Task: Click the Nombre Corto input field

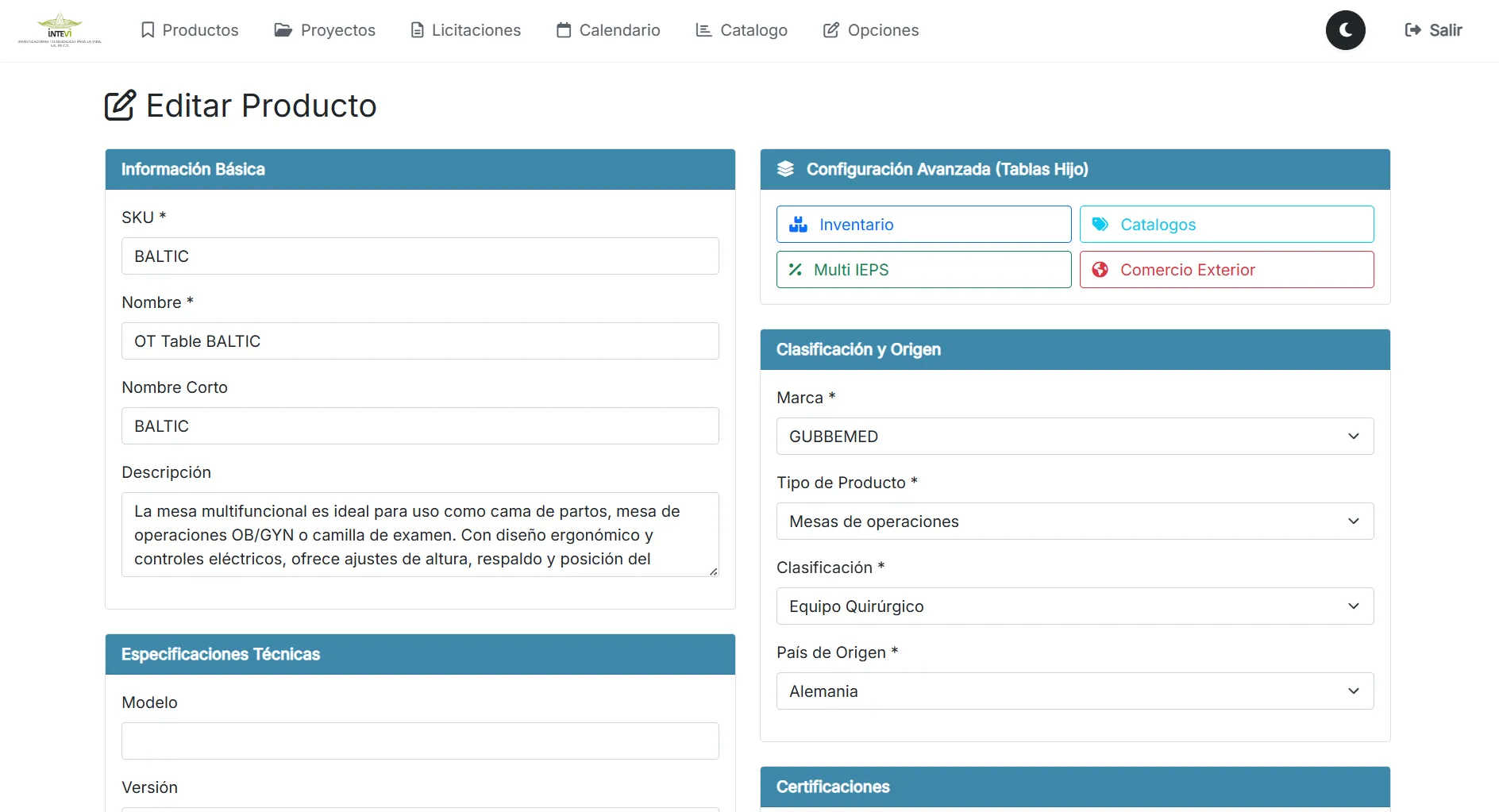Action: coord(420,426)
